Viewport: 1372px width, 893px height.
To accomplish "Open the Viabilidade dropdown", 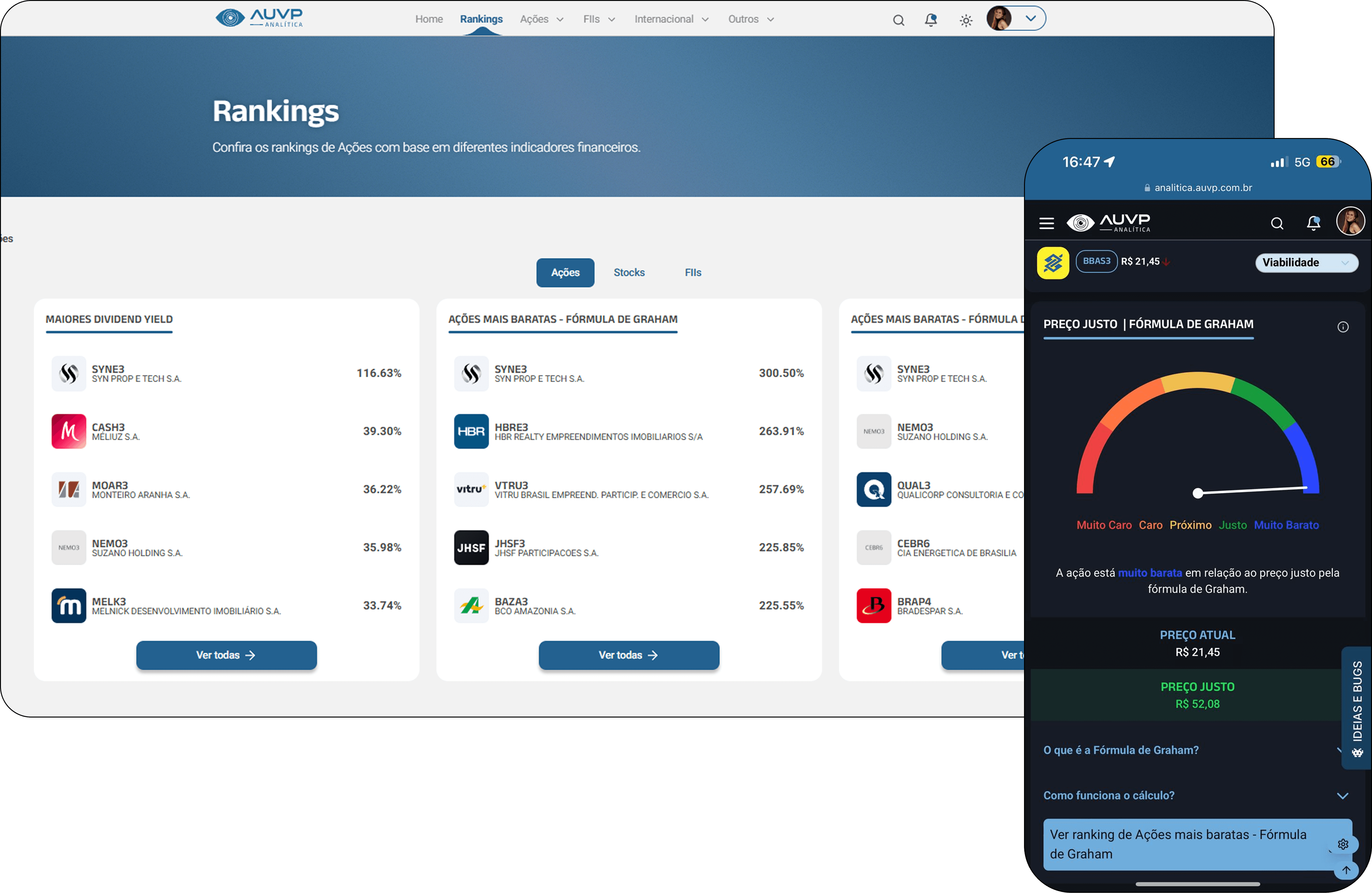I will click(1306, 263).
